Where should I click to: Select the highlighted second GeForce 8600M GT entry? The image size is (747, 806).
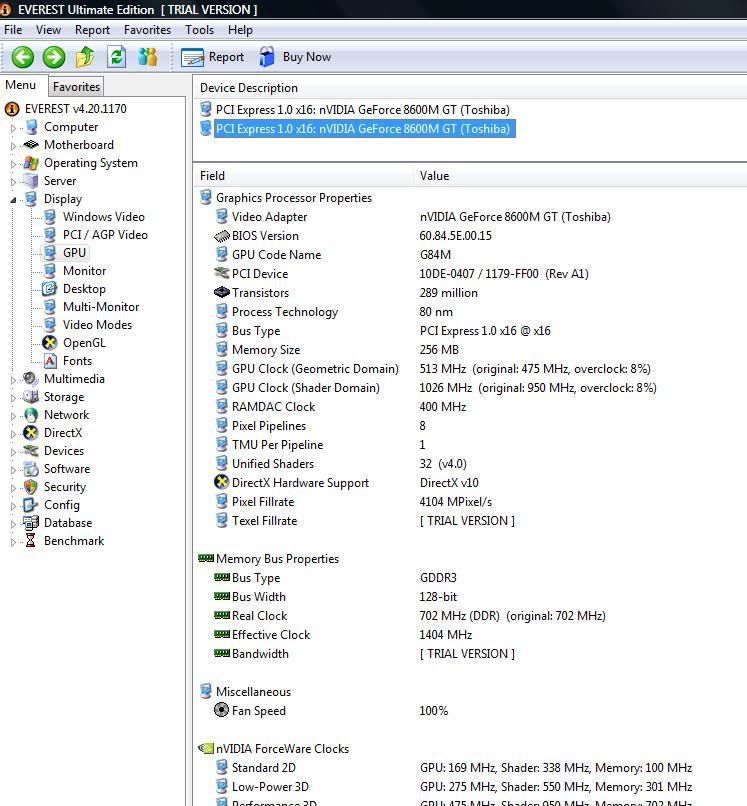point(365,129)
